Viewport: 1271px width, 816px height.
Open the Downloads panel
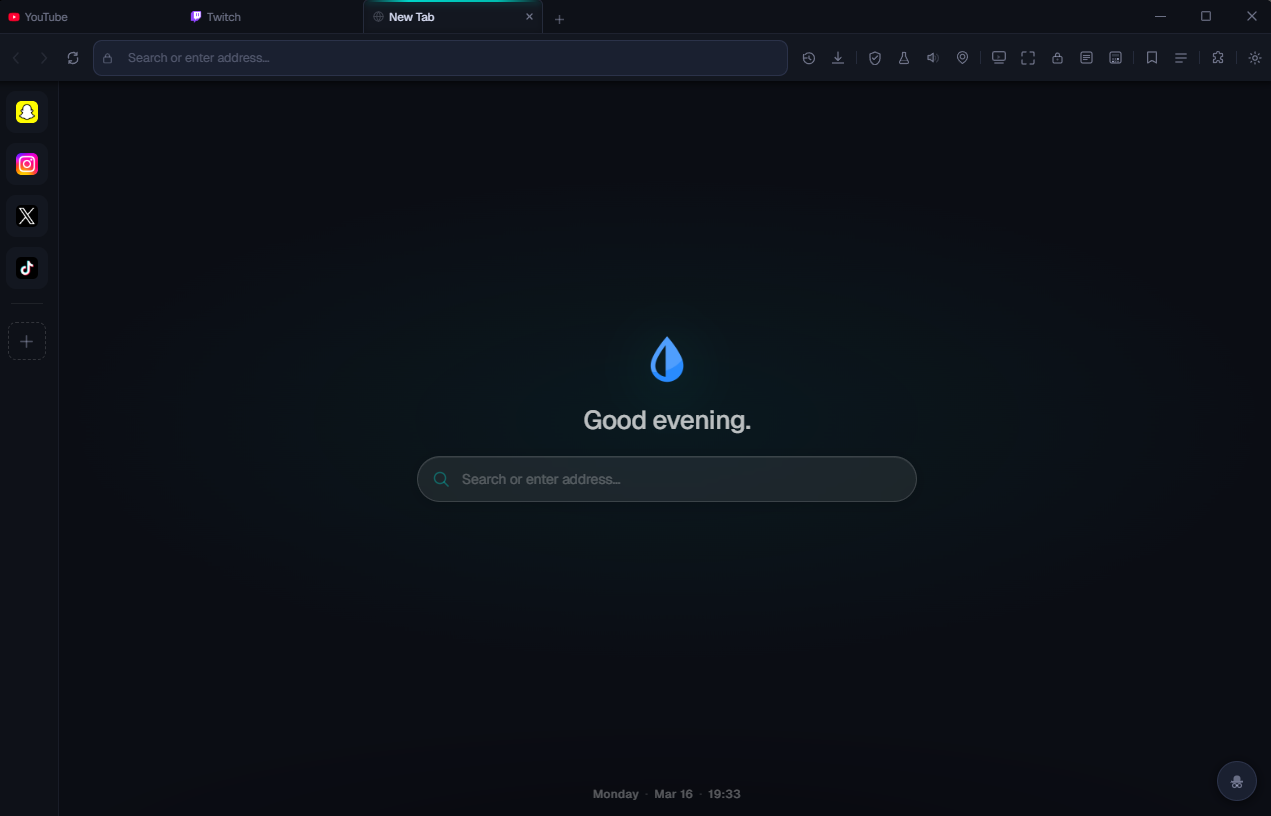click(837, 57)
